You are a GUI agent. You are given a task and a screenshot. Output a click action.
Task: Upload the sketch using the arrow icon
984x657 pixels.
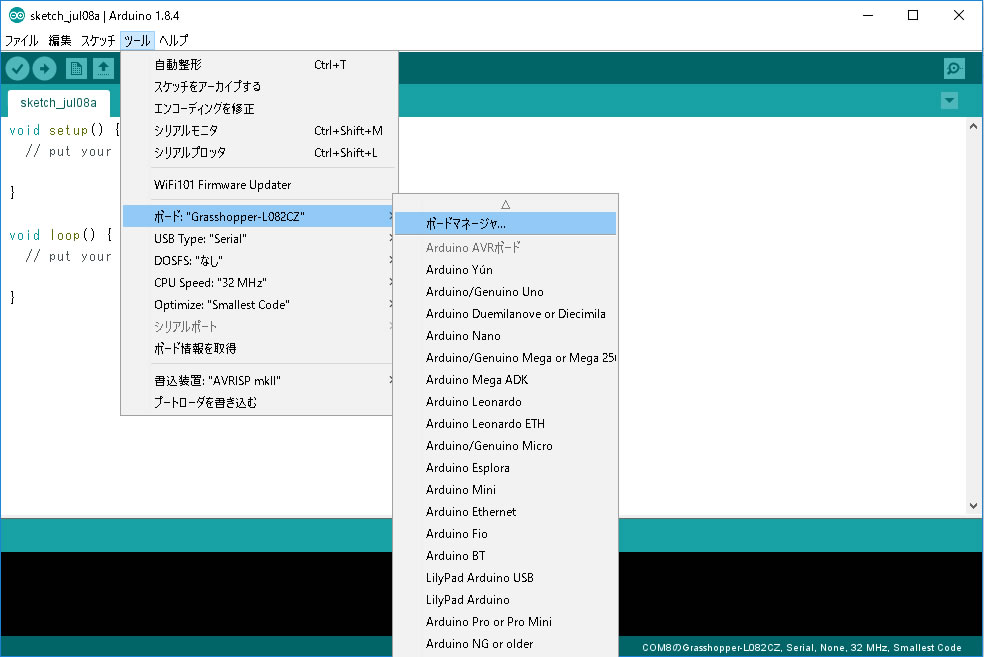[44, 68]
